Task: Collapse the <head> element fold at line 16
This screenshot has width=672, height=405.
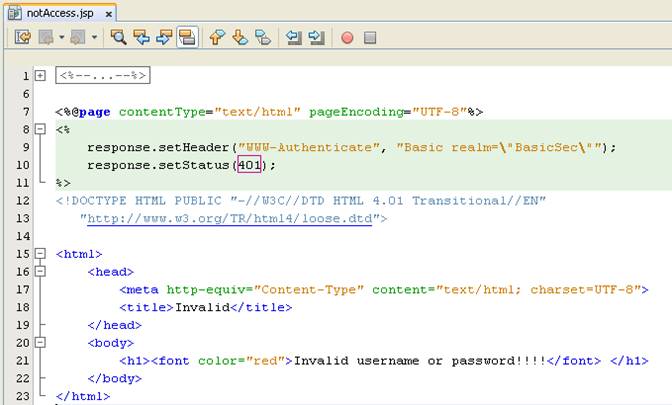Action: pos(40,271)
